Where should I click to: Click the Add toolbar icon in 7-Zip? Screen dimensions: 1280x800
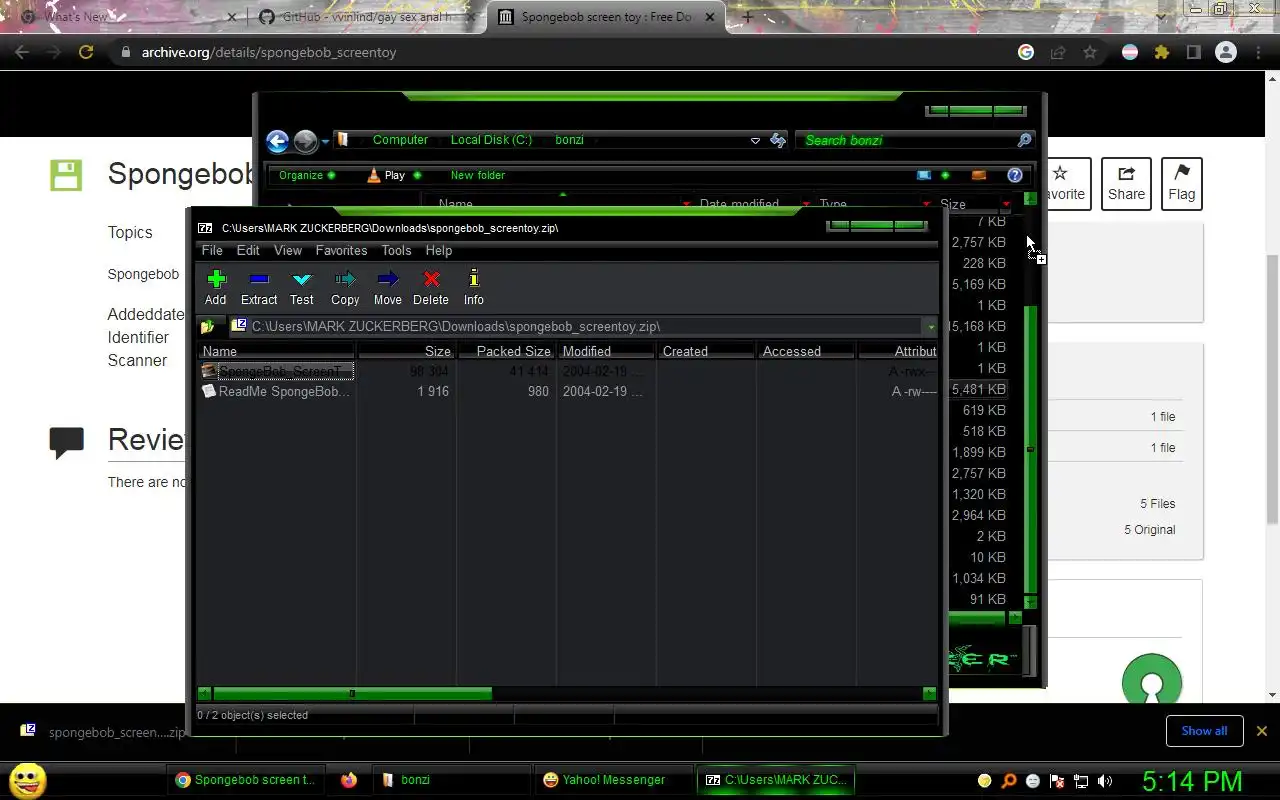coord(216,287)
